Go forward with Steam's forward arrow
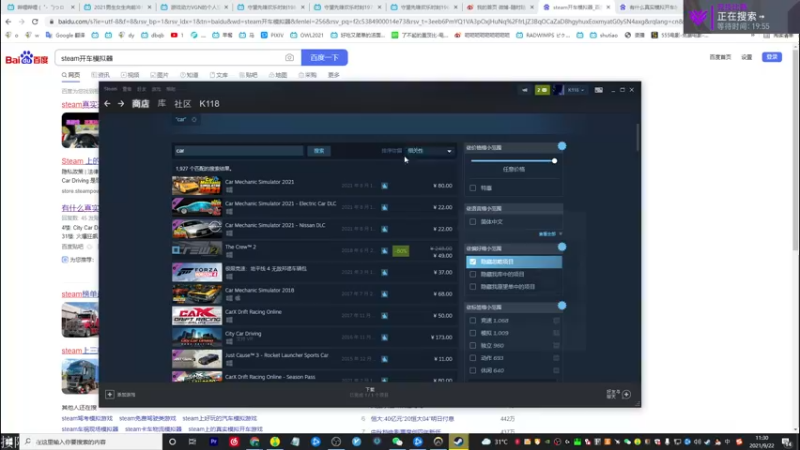The height and width of the screenshot is (450, 800). pyautogui.click(x=121, y=104)
